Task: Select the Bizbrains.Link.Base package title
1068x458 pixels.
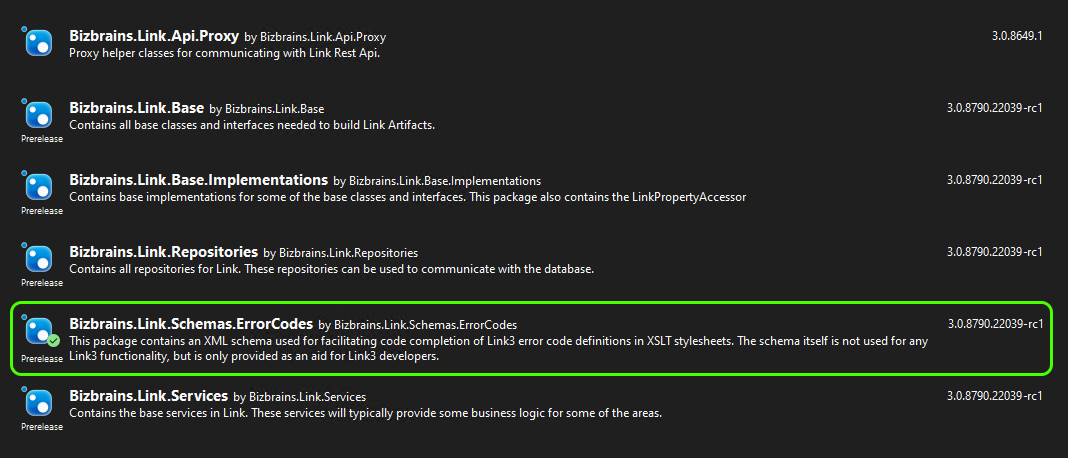Action: click(137, 107)
